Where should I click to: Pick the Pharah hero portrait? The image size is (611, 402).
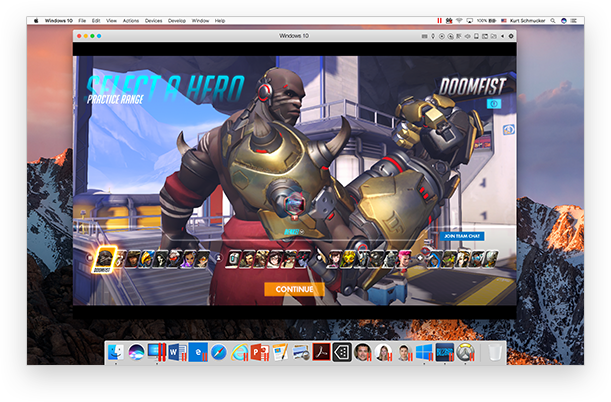coord(146,259)
